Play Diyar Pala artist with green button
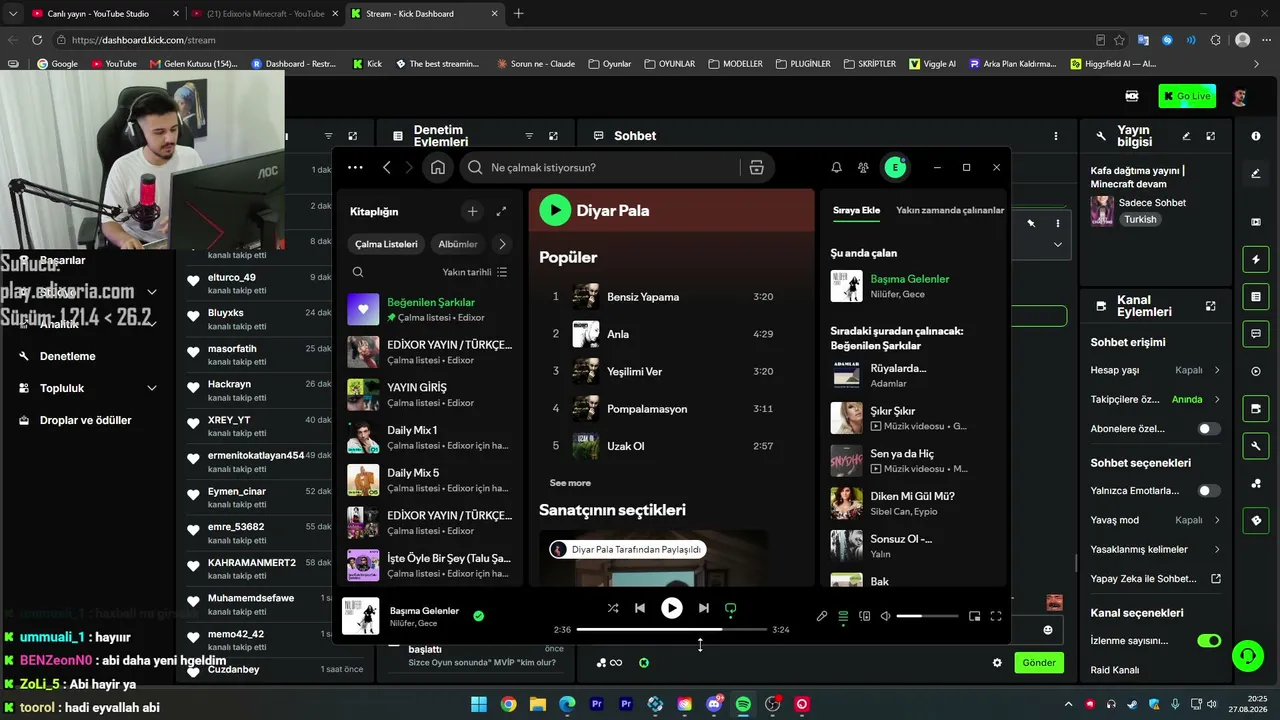Viewport: 1280px width, 720px height. [555, 210]
